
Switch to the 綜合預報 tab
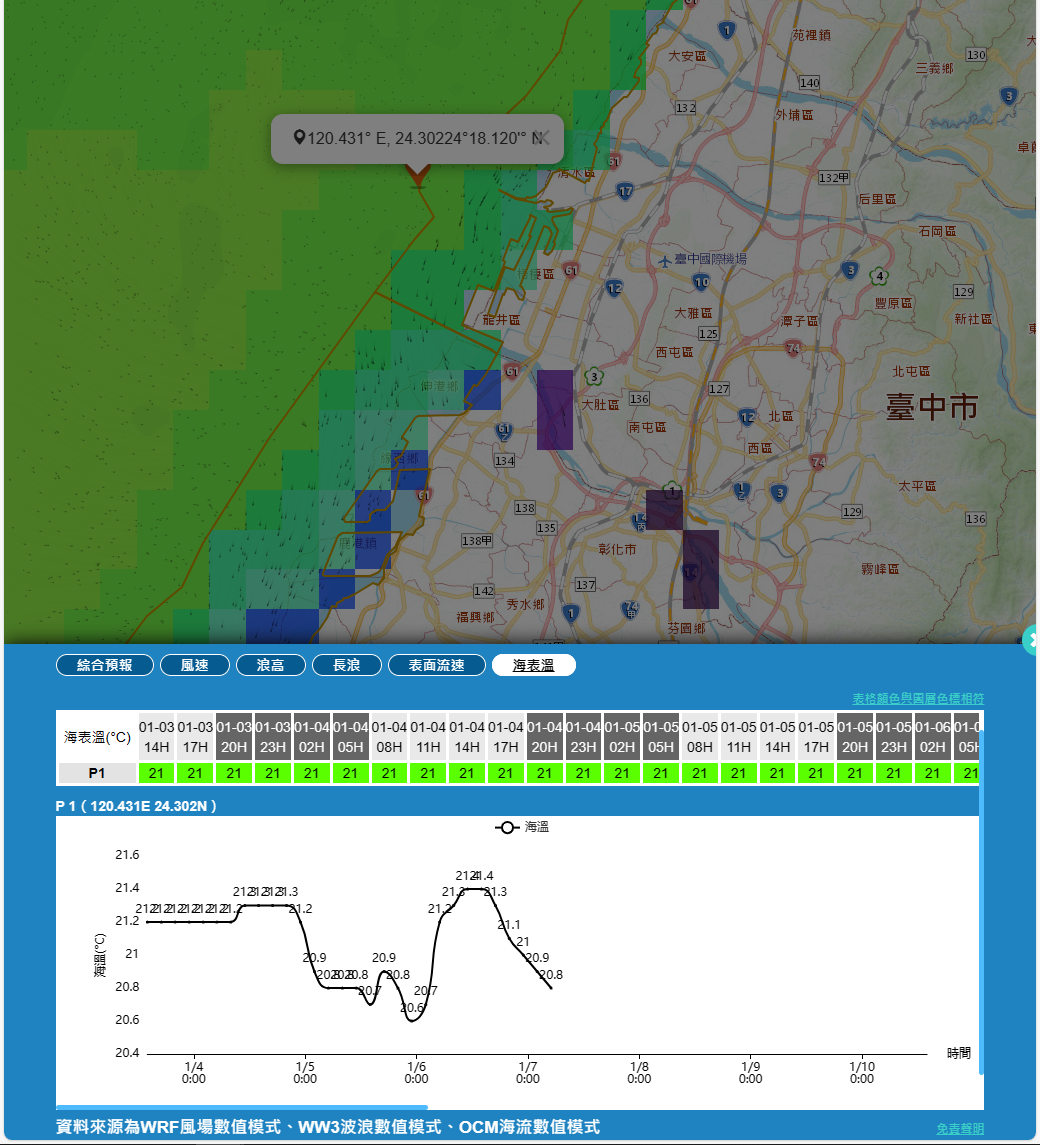pyautogui.click(x=105, y=665)
